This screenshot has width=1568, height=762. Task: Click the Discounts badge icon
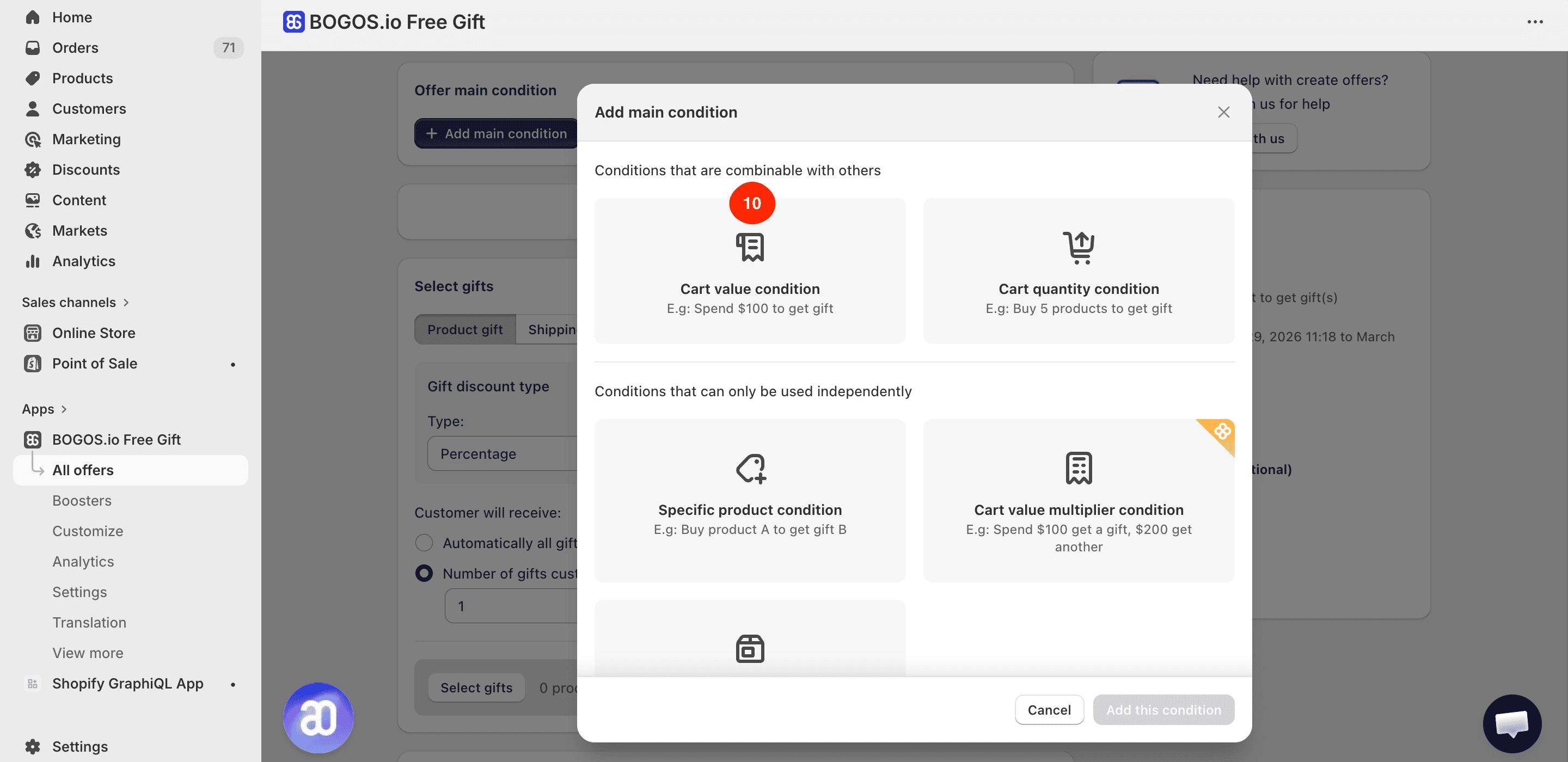pyautogui.click(x=33, y=169)
